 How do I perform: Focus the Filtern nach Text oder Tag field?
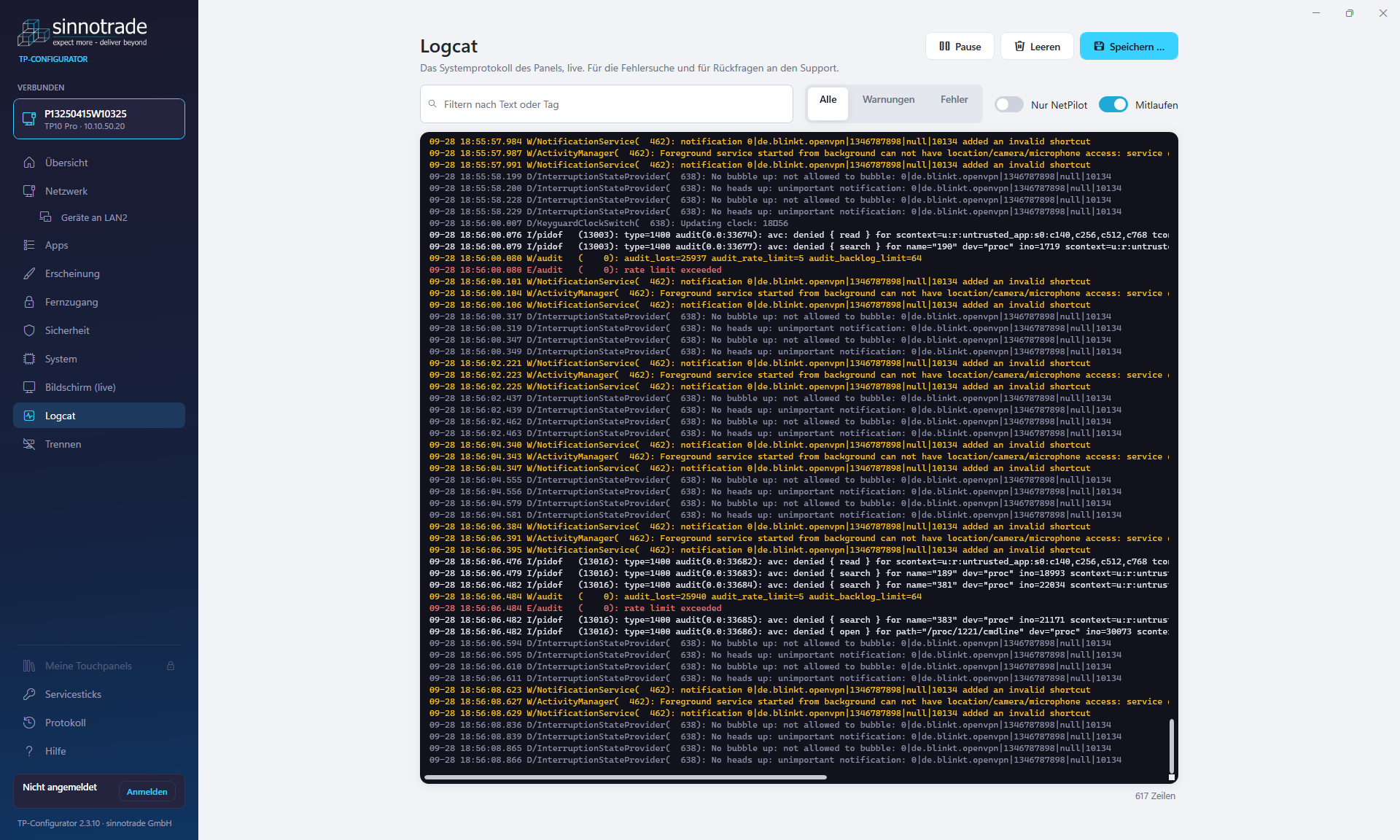606,104
